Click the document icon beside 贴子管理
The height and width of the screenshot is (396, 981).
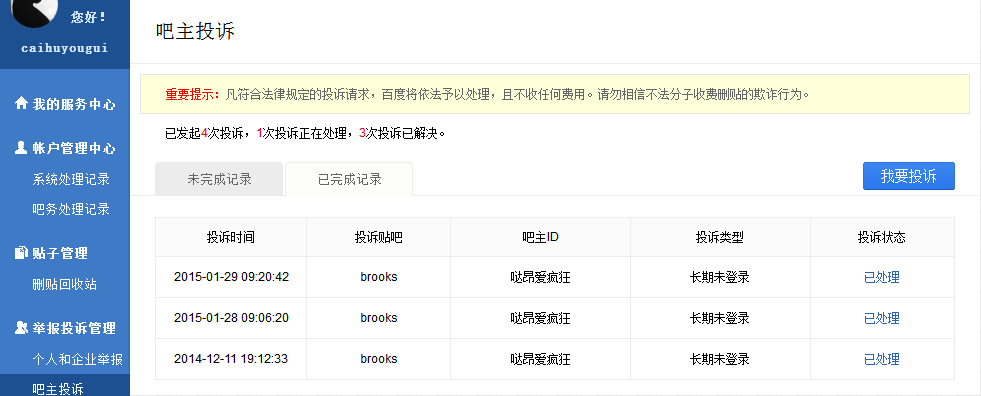(21, 253)
